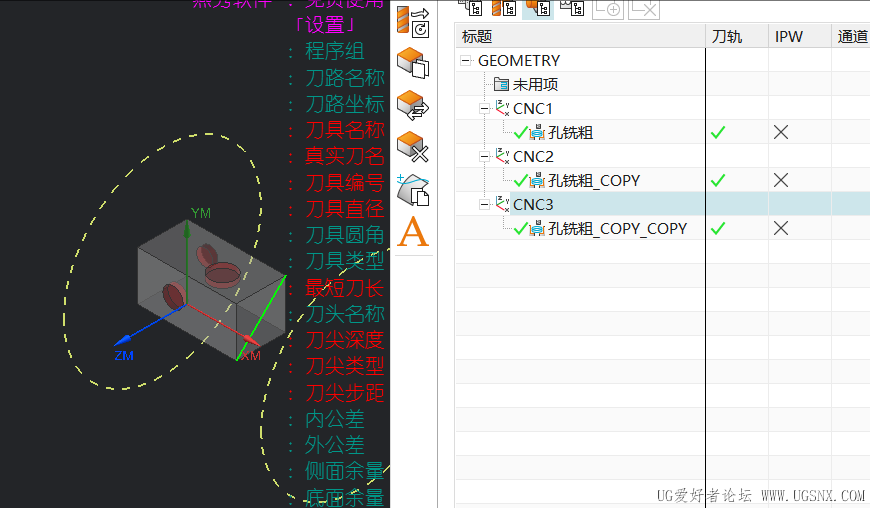870x508 pixels.
Task: Click the 刀尖步距 label
Action: pos(345,393)
